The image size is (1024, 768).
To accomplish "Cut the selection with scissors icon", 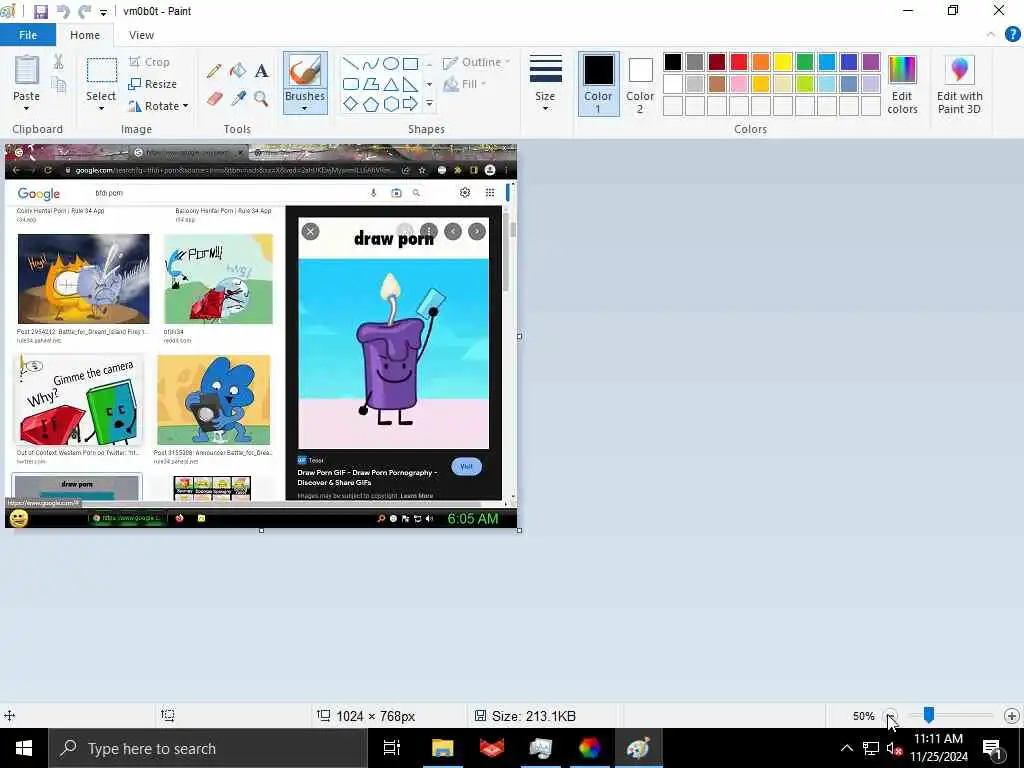I will click(x=59, y=62).
